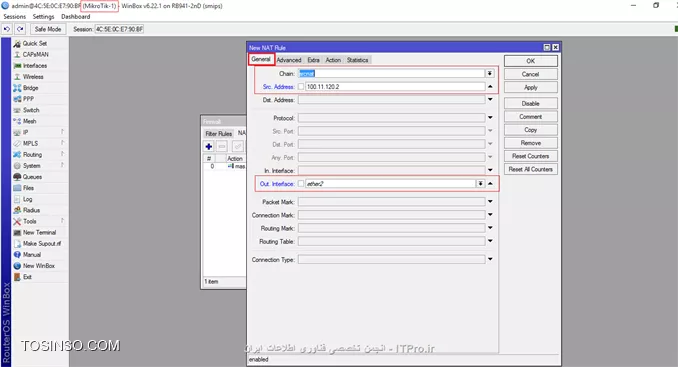The height and width of the screenshot is (367, 678).
Task: Open the Dashboard menu
Action: click(76, 16)
